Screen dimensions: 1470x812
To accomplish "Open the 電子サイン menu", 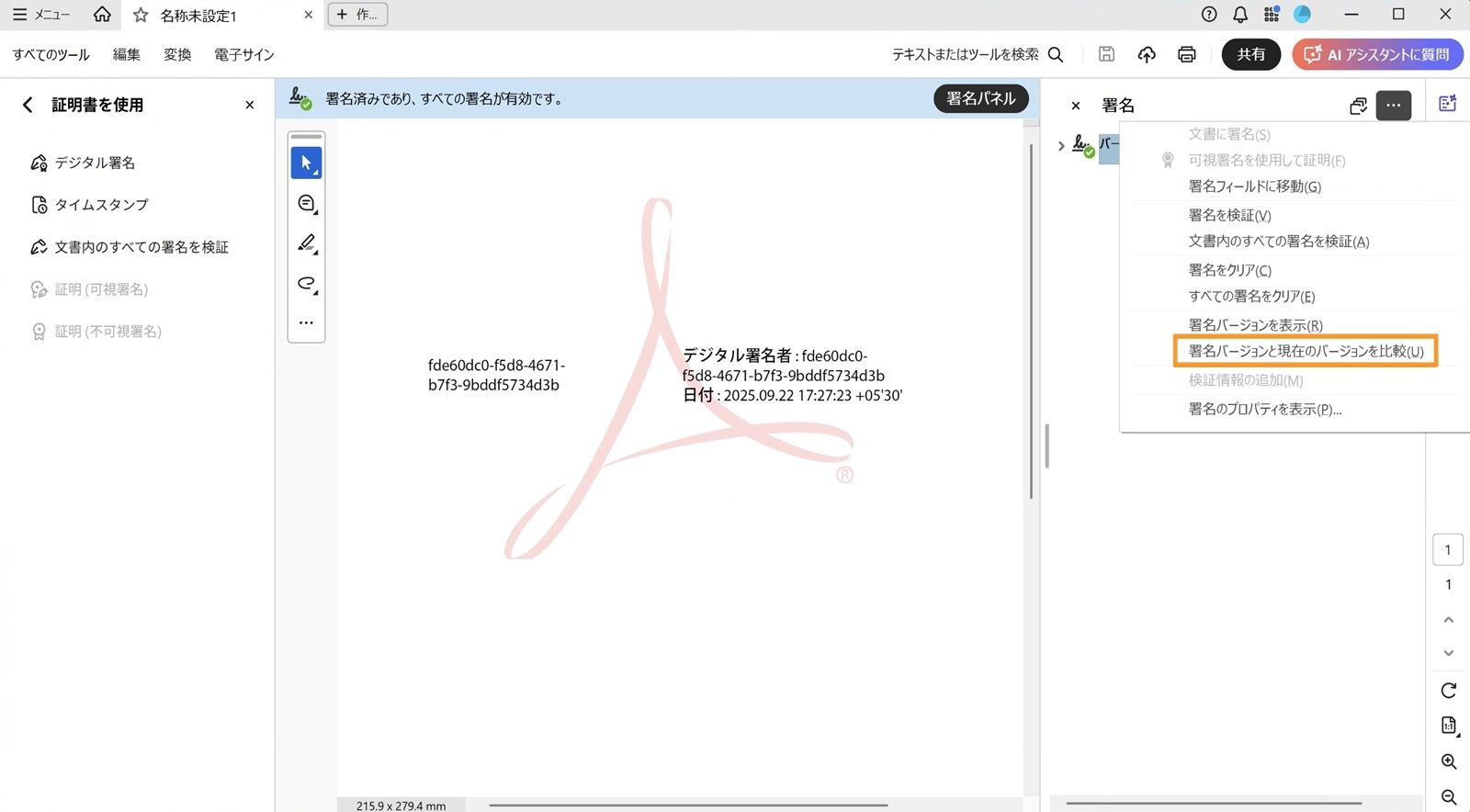I will point(244,54).
